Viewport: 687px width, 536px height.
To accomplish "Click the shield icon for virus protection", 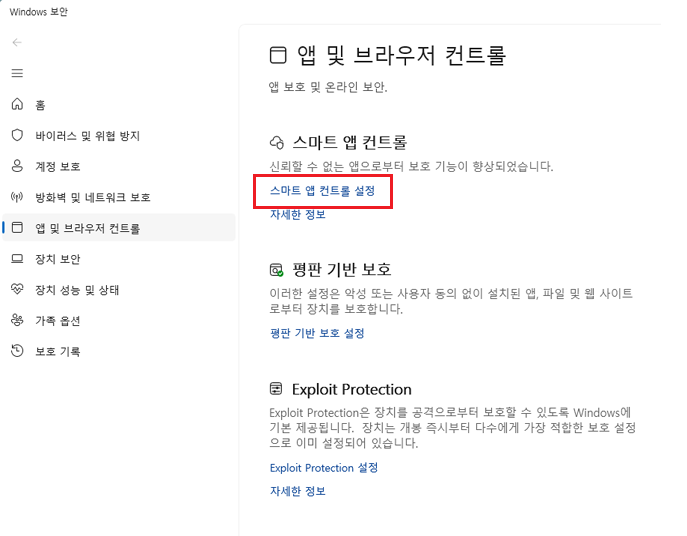I will (17, 135).
